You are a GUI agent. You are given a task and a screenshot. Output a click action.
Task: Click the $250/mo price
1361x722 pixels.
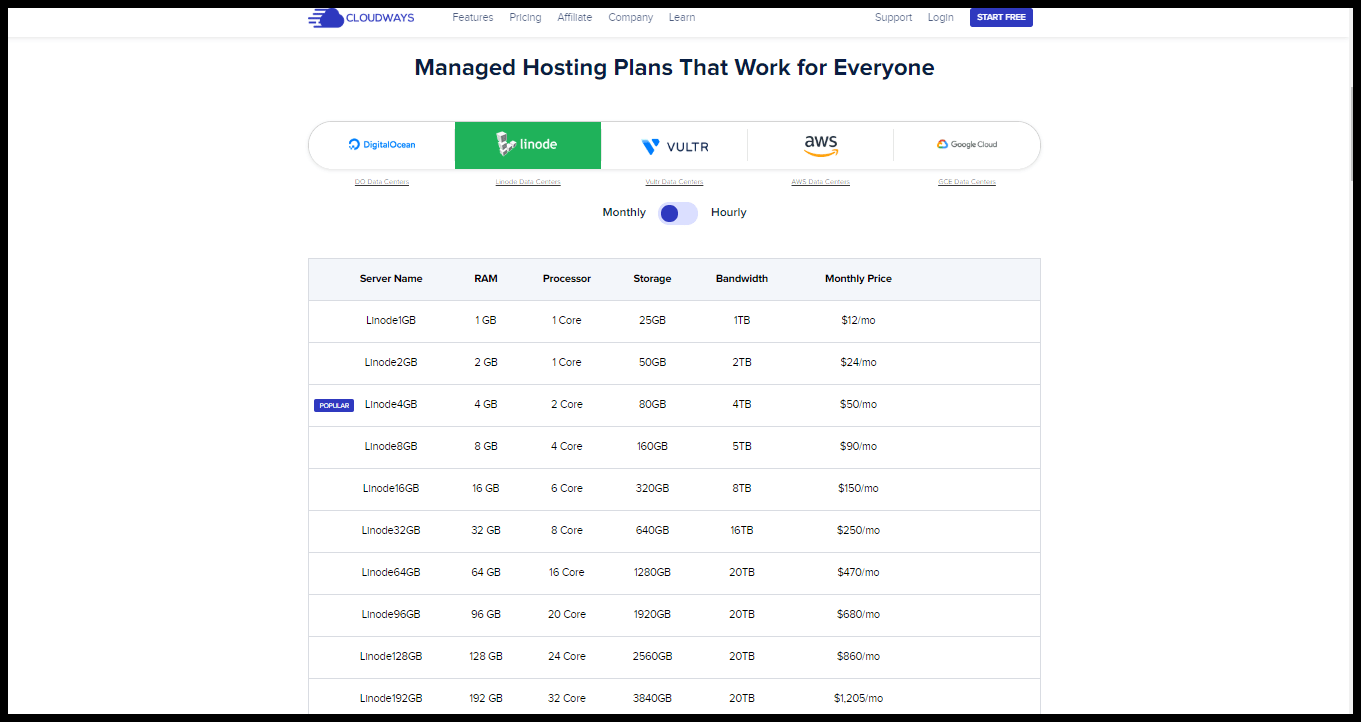coord(858,531)
